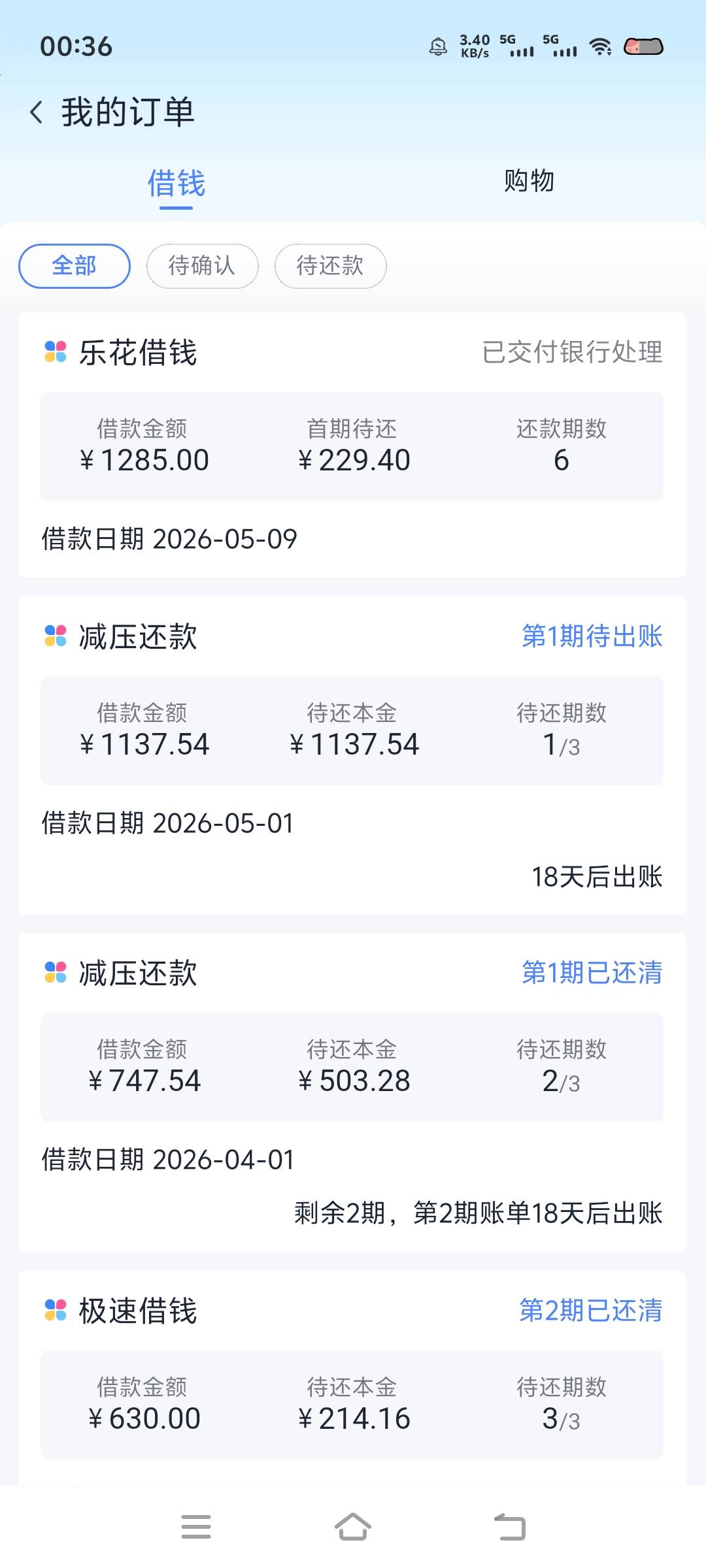Select the 待还款 filter chip
This screenshot has width=706, height=1568.
click(331, 266)
